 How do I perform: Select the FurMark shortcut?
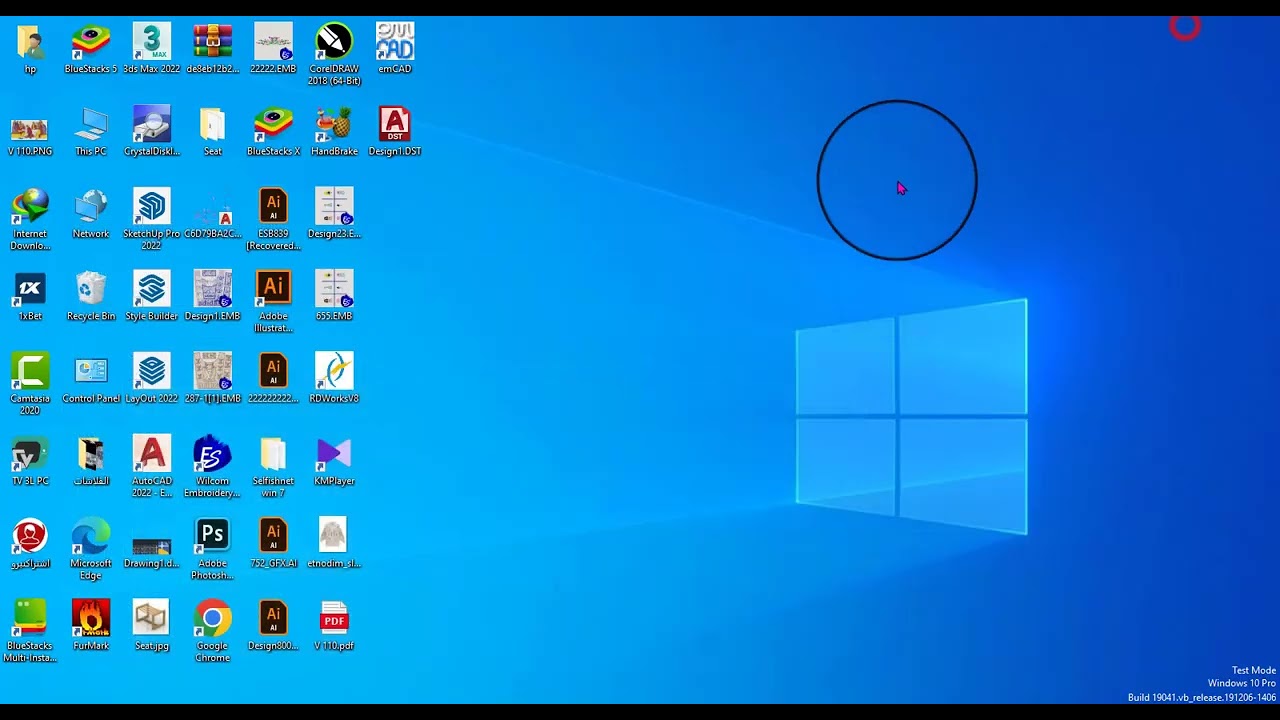click(x=91, y=618)
